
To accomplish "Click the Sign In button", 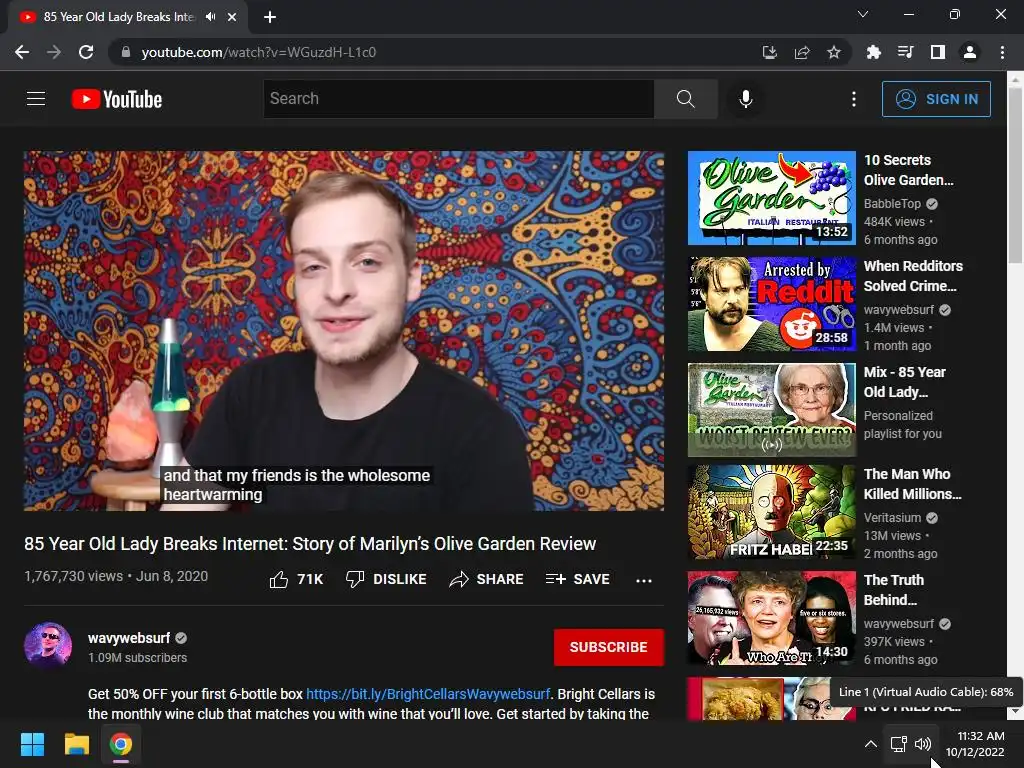I will pos(936,99).
